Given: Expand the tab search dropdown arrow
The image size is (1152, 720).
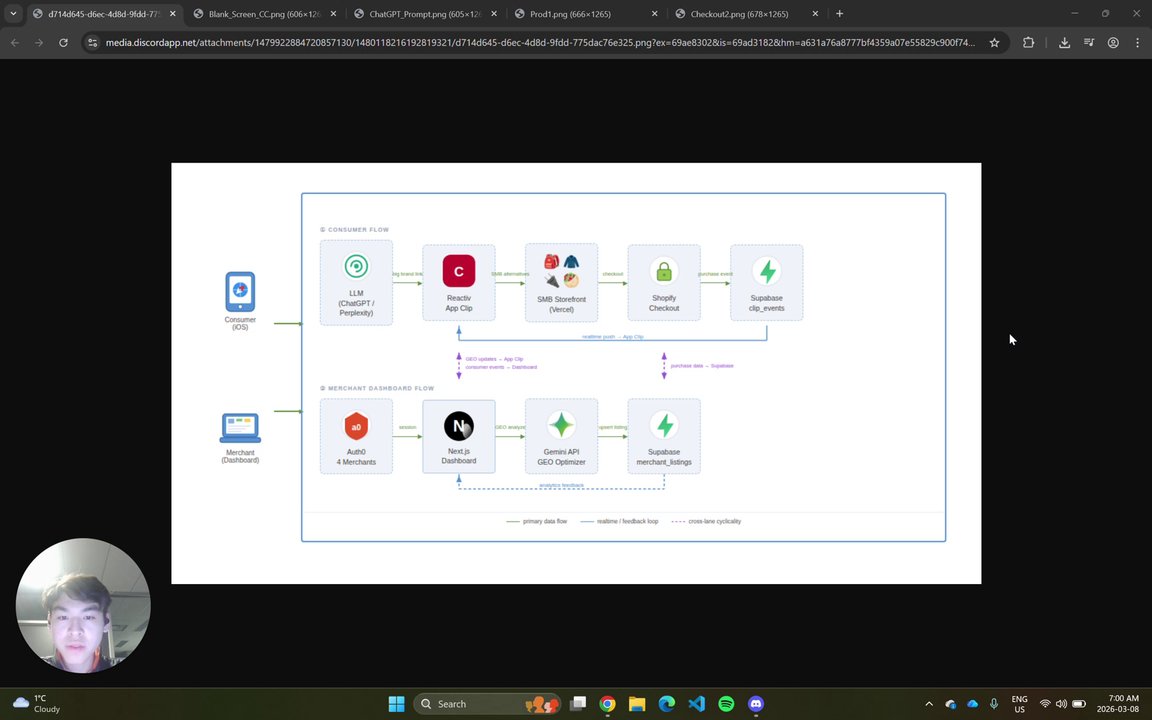Looking at the screenshot, I should click(x=12, y=13).
